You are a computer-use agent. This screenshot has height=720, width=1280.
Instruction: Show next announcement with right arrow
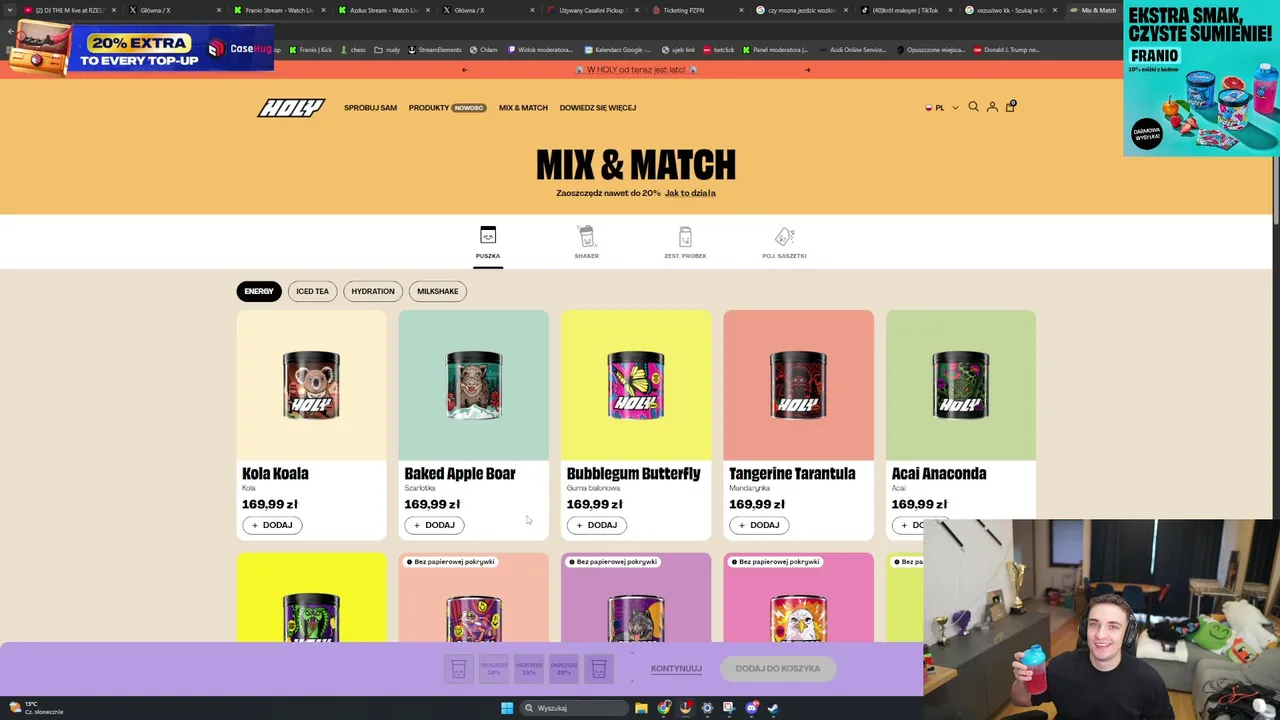tap(807, 70)
